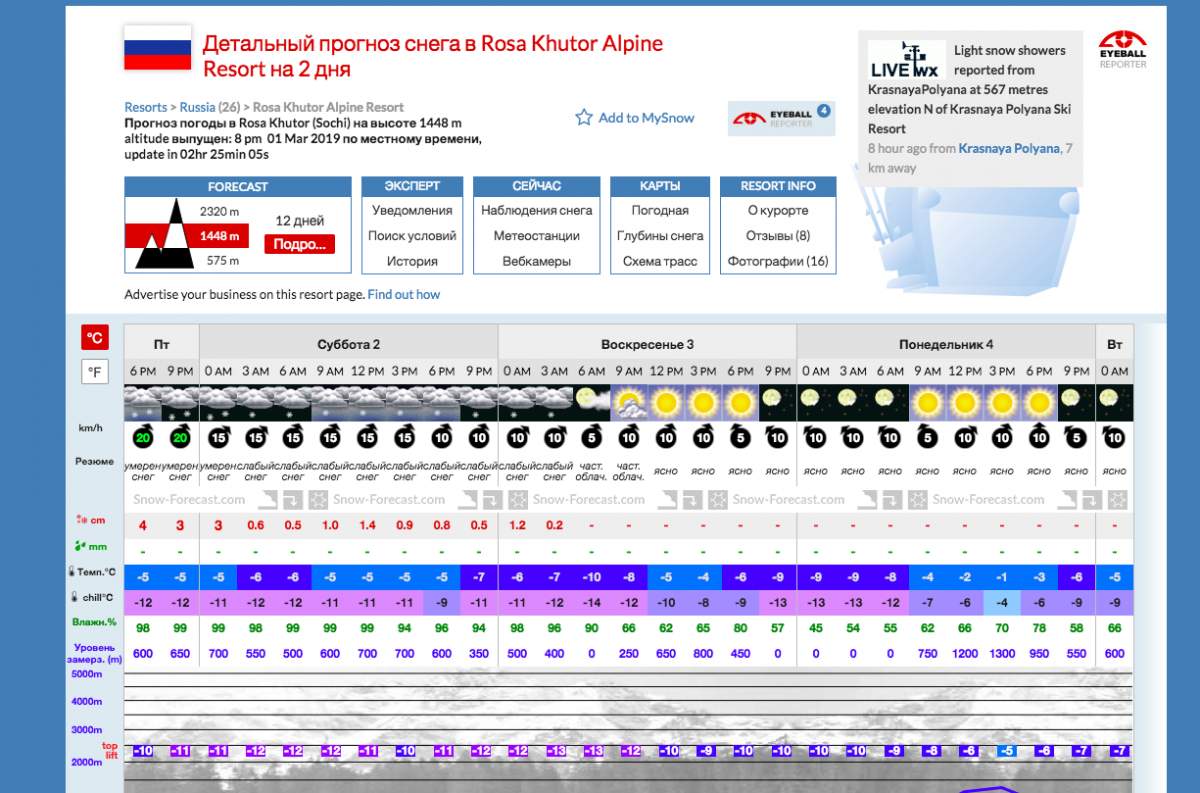Click the green rain mm row icon
Viewport: 1200px width, 793px height.
pyautogui.click(x=82, y=547)
